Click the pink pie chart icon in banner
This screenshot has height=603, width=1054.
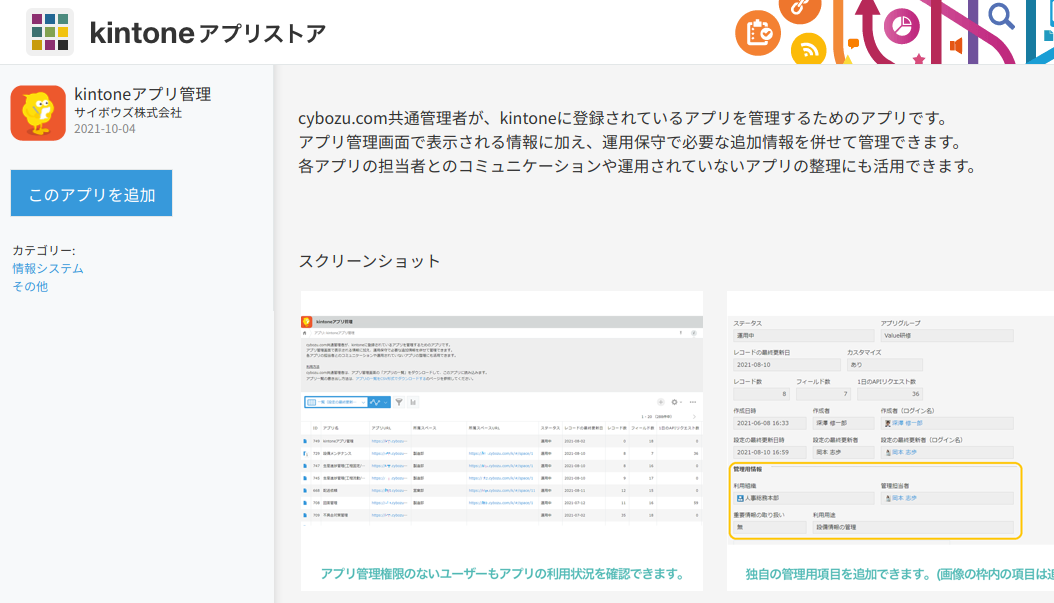tap(901, 28)
